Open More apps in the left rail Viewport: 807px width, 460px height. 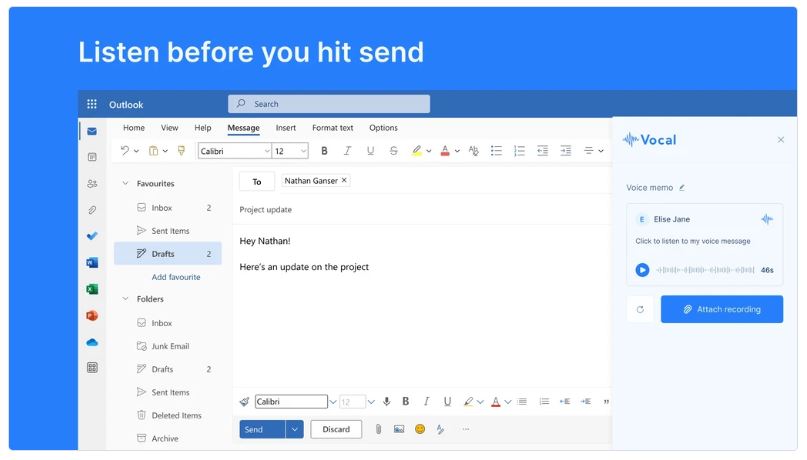[92, 367]
